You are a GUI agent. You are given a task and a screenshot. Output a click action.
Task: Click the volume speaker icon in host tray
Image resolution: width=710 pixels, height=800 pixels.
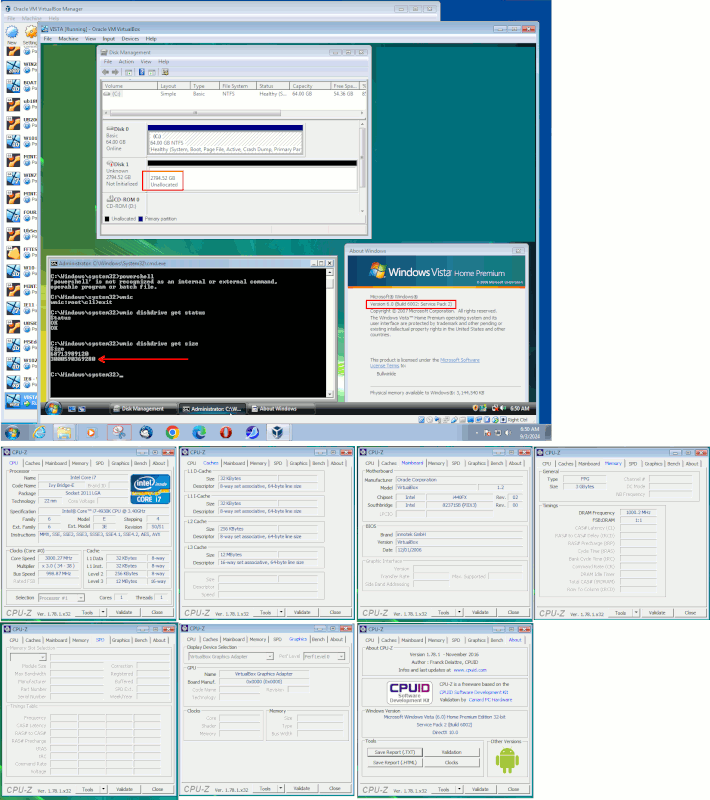508,433
